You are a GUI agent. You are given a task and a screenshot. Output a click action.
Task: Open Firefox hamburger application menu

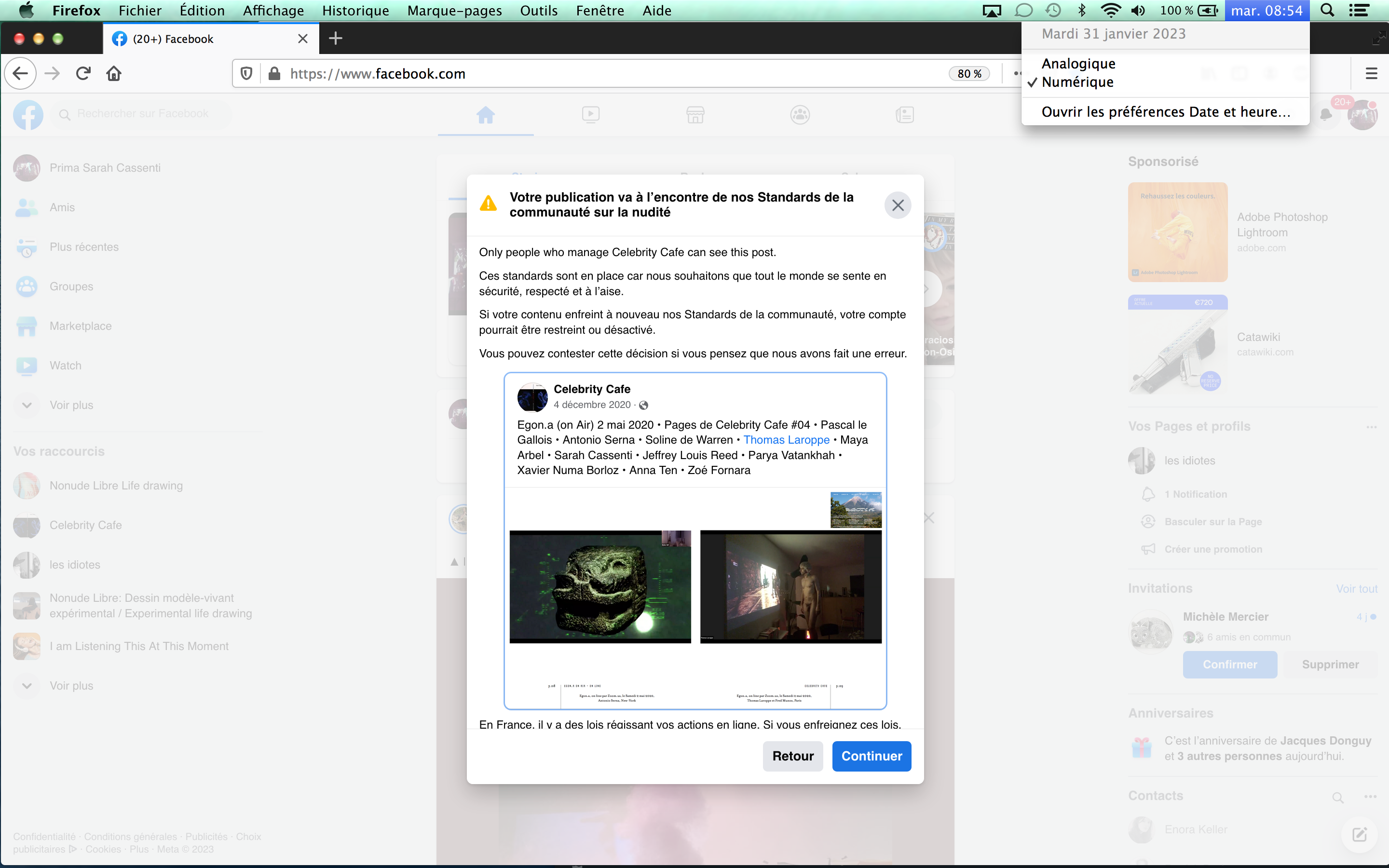pos(1371,73)
